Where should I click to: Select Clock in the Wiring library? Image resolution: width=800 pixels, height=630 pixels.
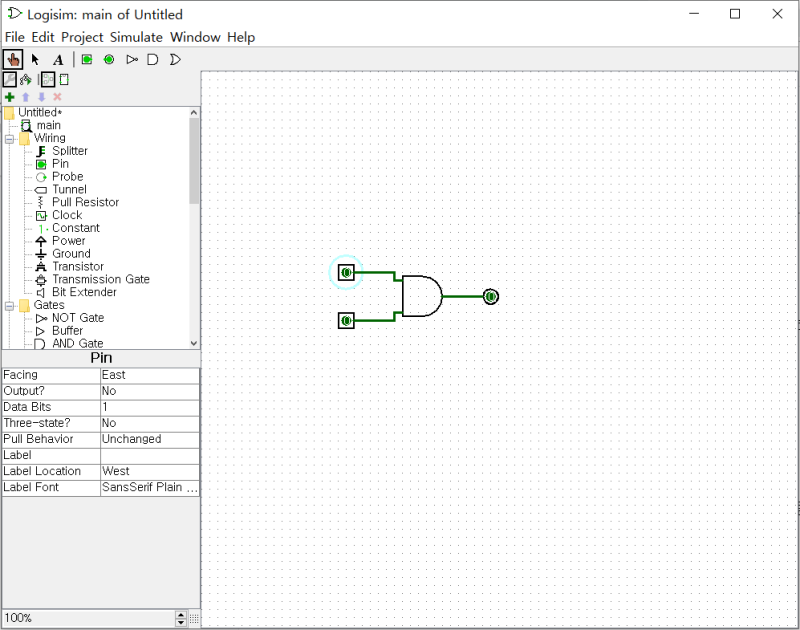coord(66,215)
